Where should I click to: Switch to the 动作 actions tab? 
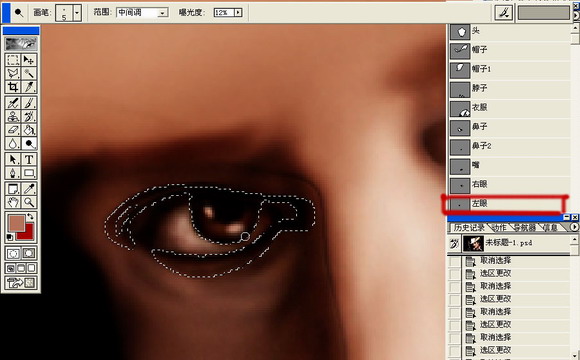click(x=500, y=228)
